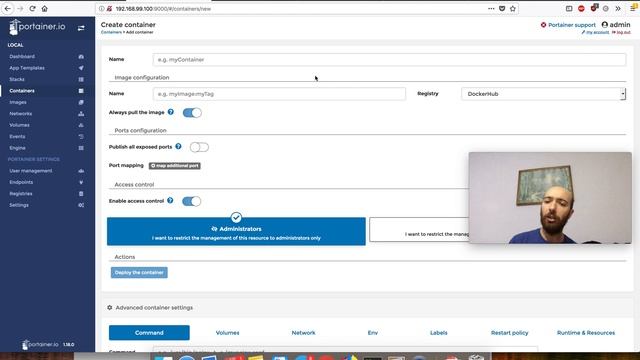640x360 pixels.
Task: Open Settings in the sidebar
Action: [x=19, y=205]
